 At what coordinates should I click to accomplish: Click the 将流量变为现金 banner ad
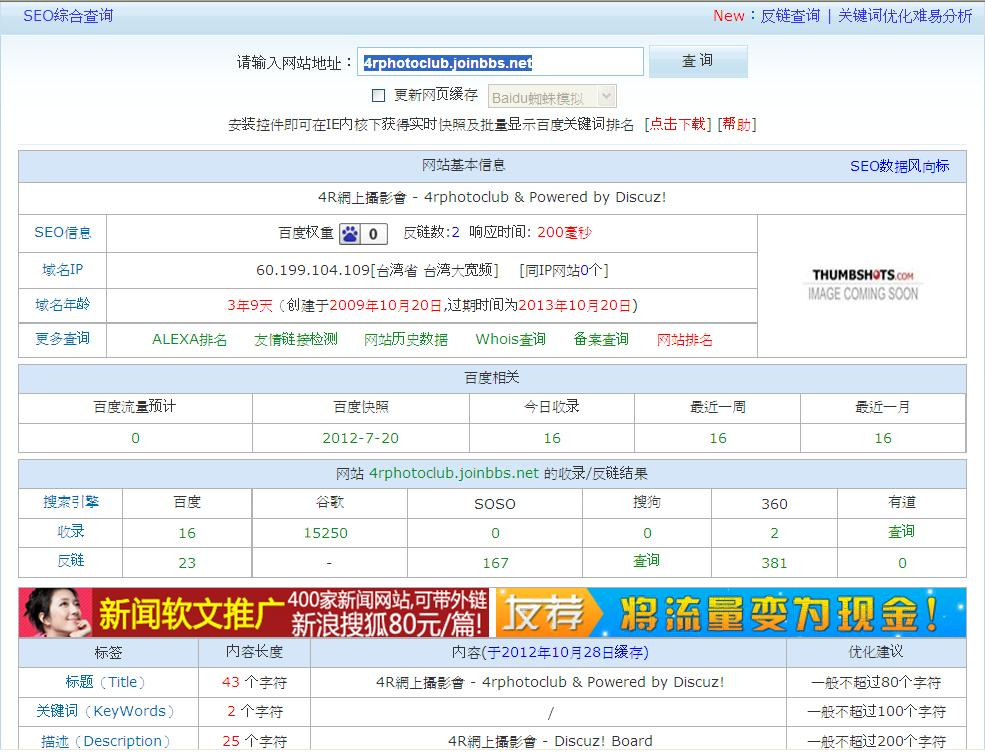(731, 613)
